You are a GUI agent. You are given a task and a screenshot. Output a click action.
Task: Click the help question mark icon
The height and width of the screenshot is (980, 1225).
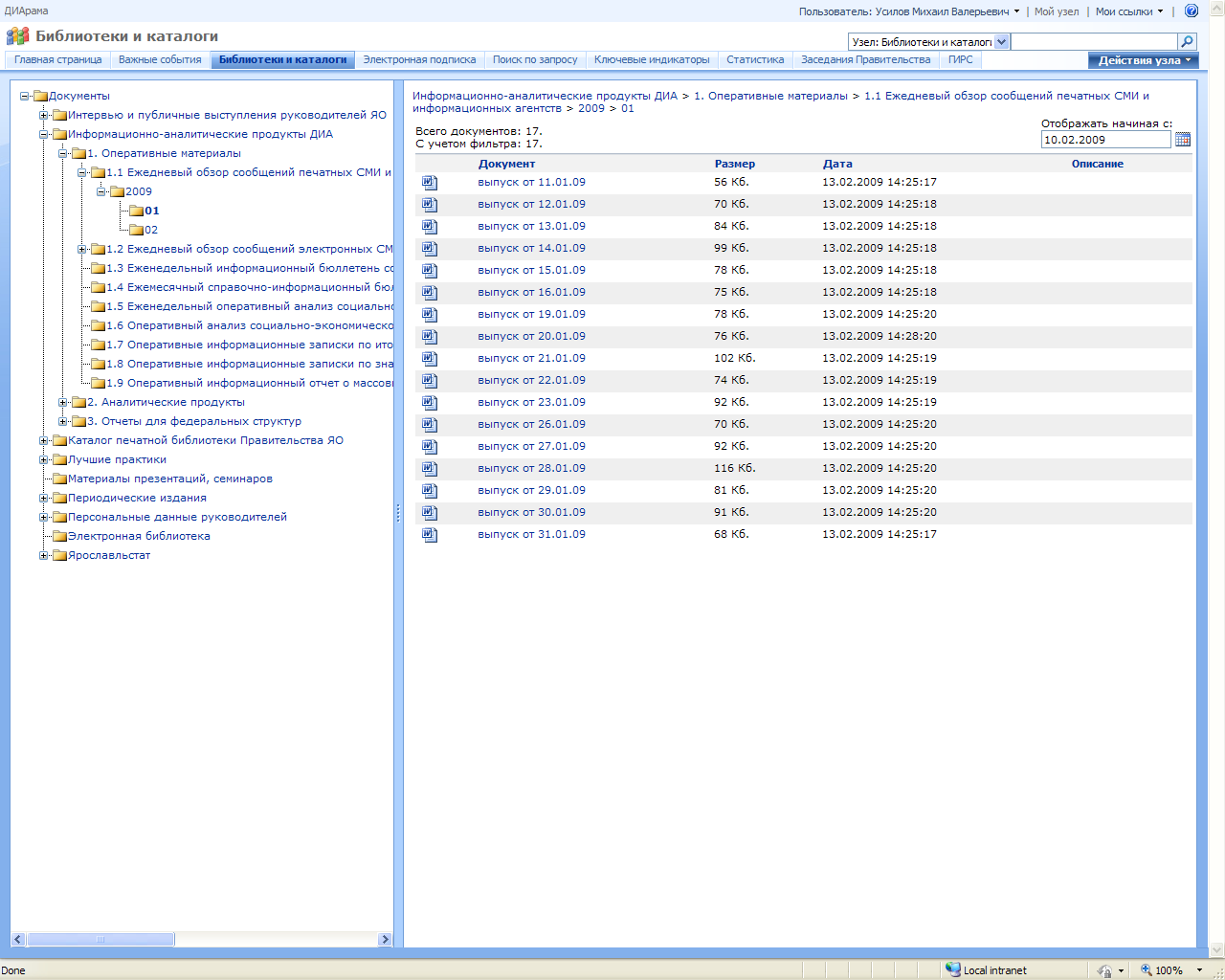point(1192,11)
